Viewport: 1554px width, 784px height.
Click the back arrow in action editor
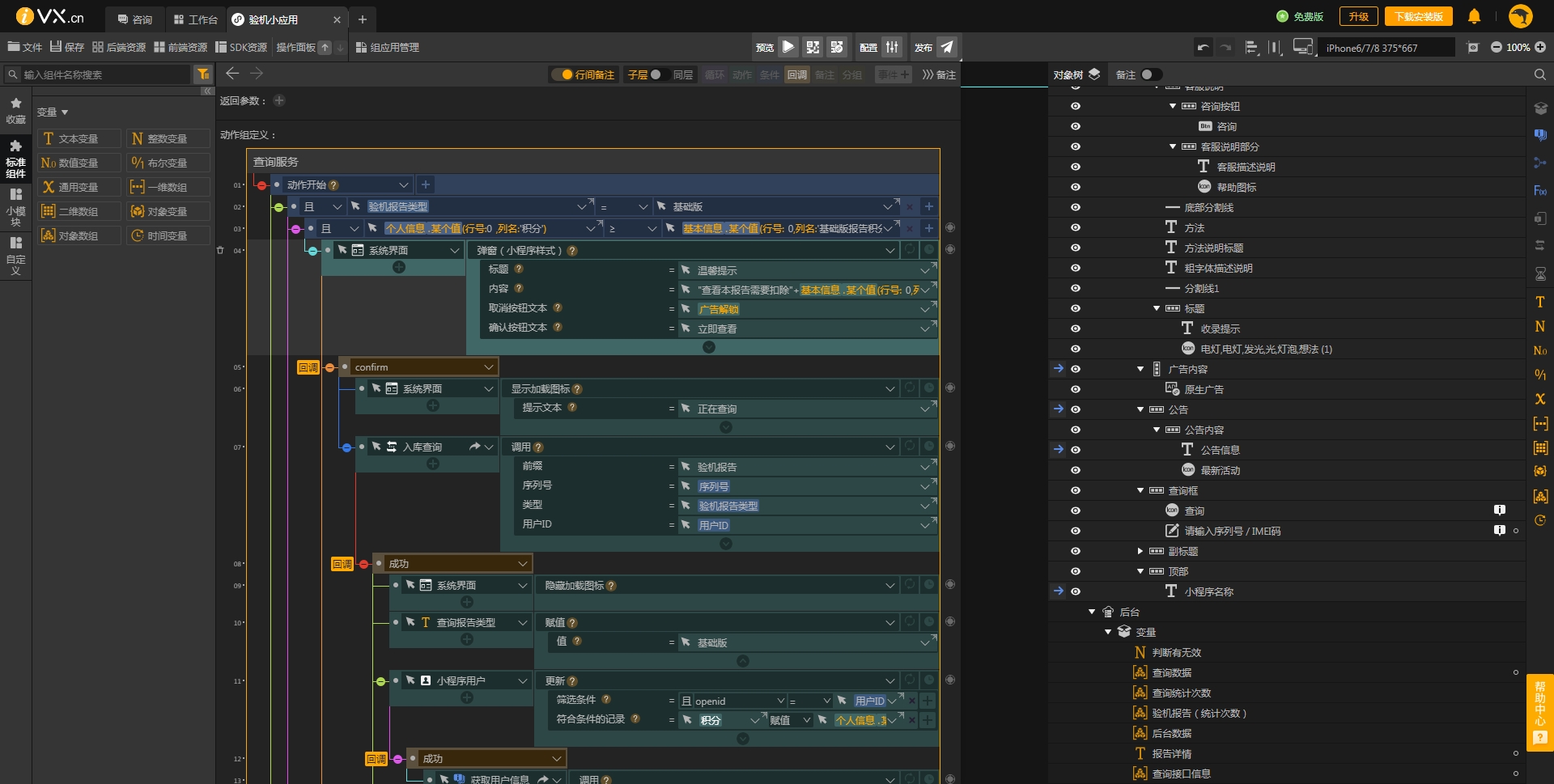[232, 74]
